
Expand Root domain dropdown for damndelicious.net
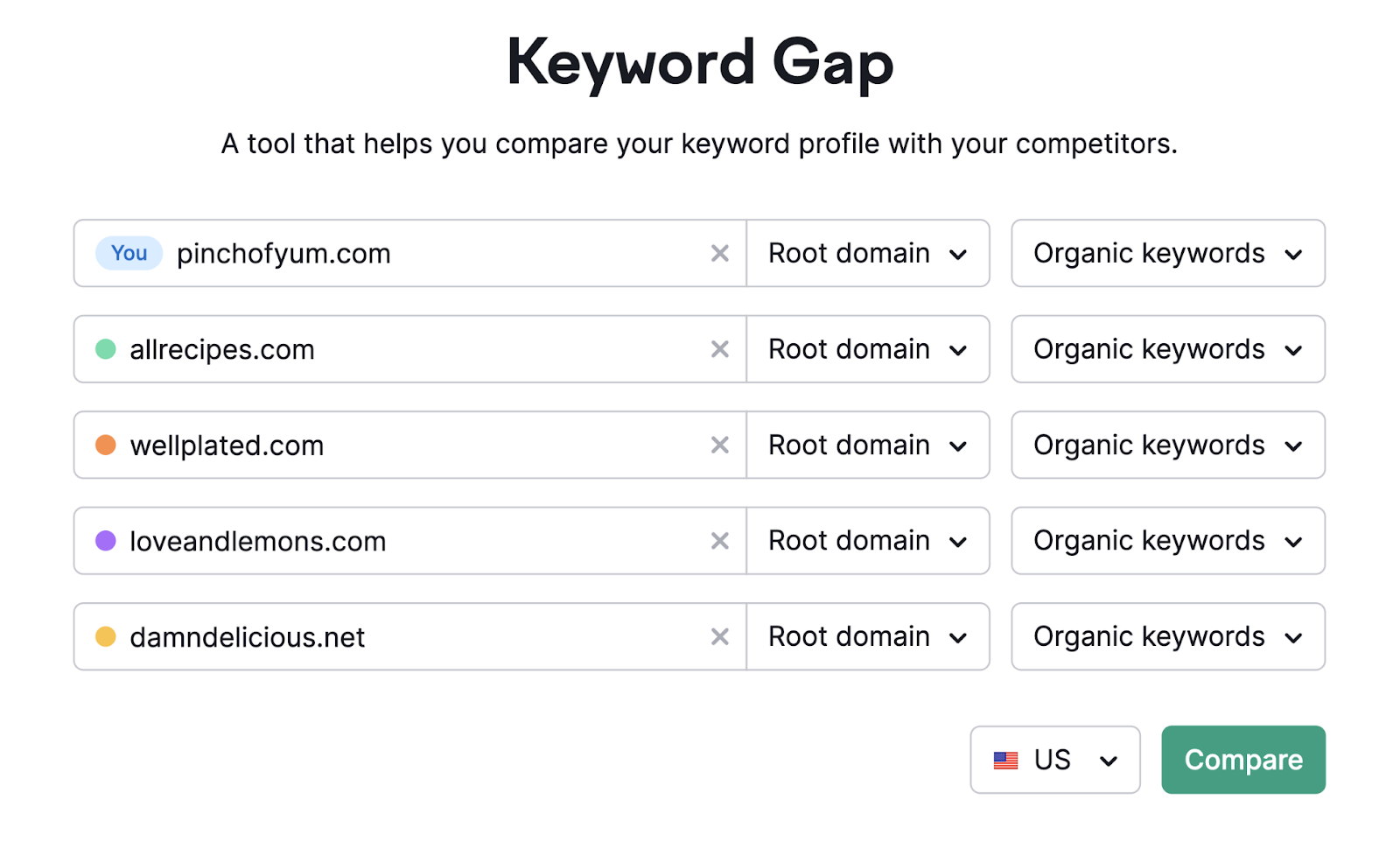(x=867, y=636)
